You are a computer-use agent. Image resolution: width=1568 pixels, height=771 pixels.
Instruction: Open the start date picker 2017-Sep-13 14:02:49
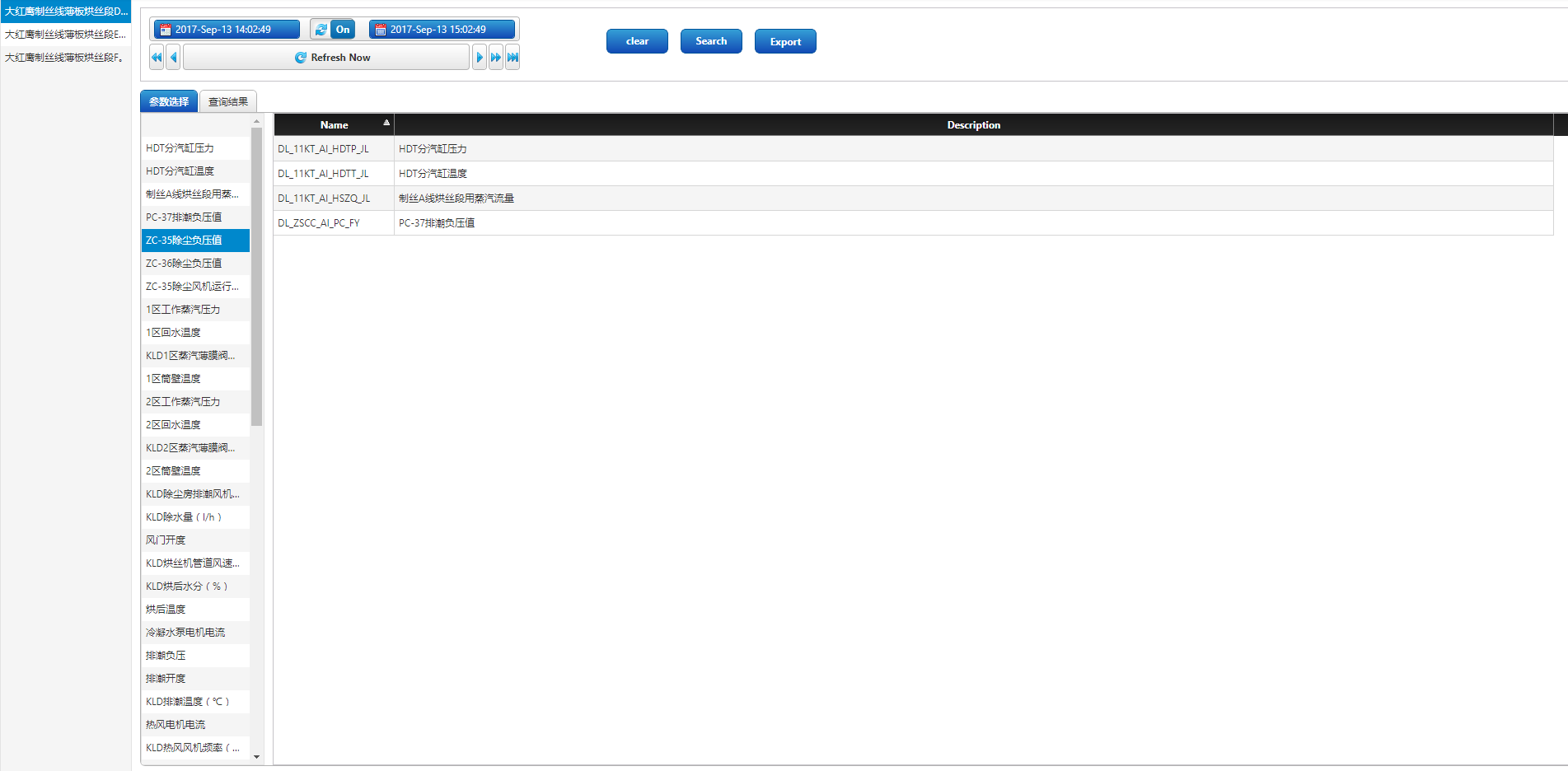click(x=227, y=30)
